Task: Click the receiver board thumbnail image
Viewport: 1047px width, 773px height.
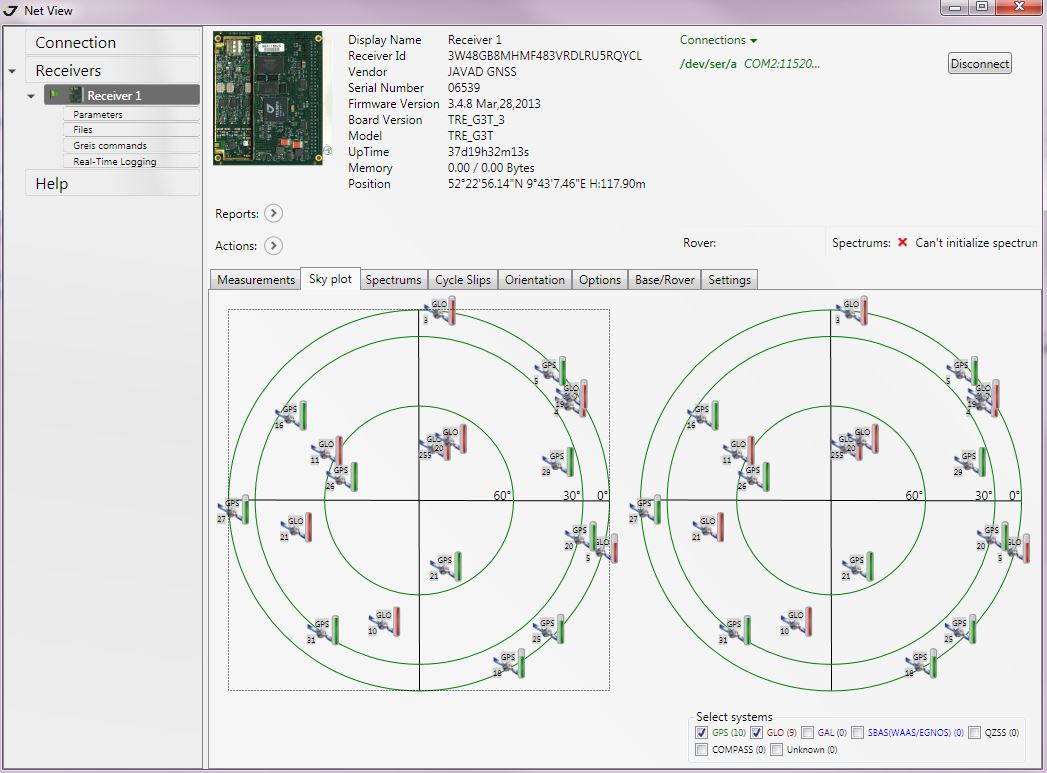Action: tap(268, 98)
